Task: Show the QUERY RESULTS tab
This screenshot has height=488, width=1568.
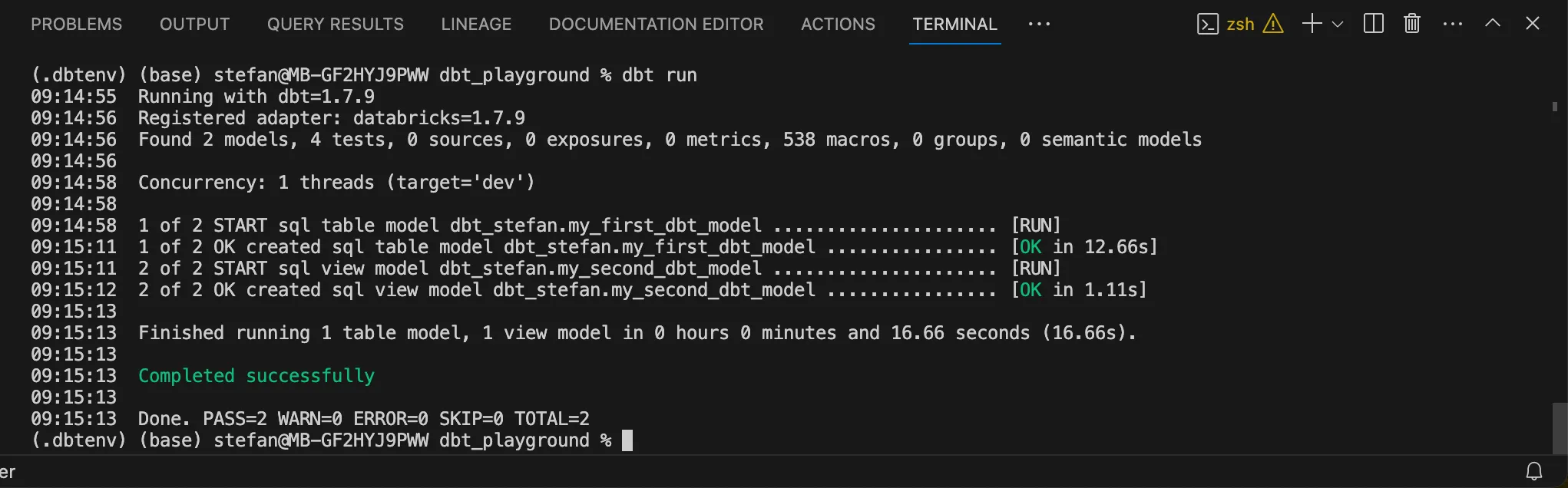Action: coord(335,25)
